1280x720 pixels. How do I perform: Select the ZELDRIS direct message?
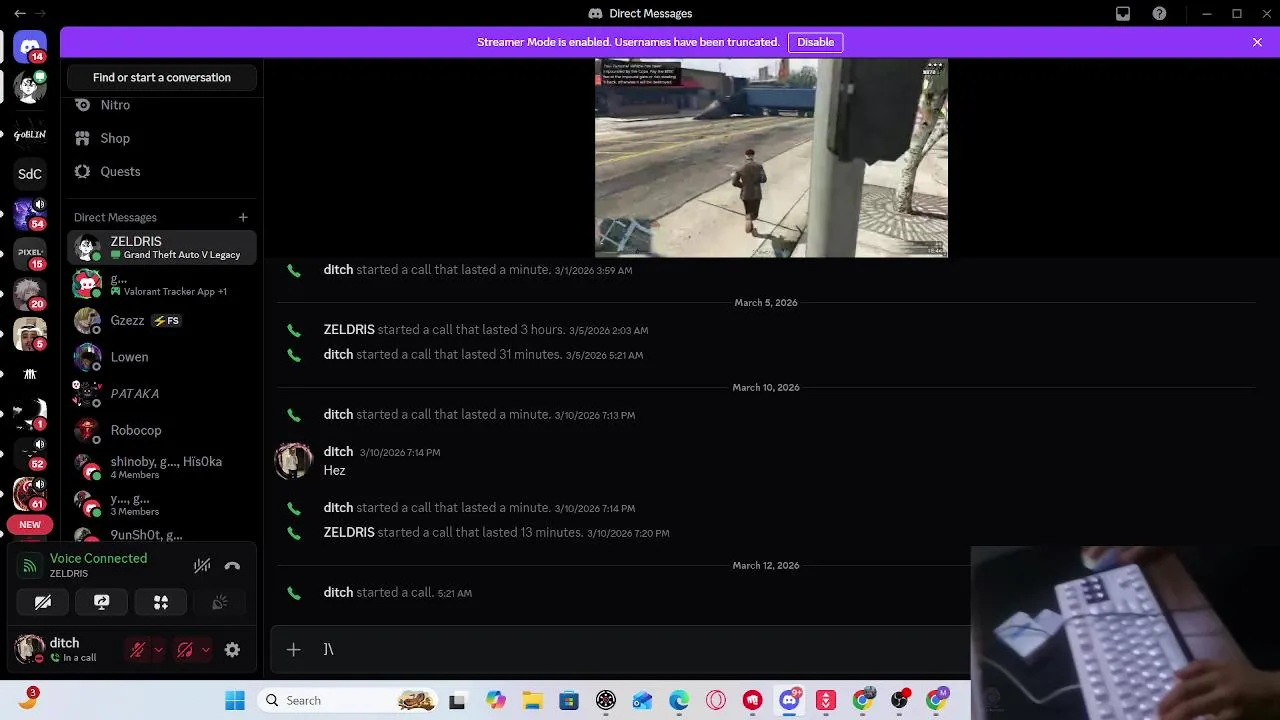point(162,247)
